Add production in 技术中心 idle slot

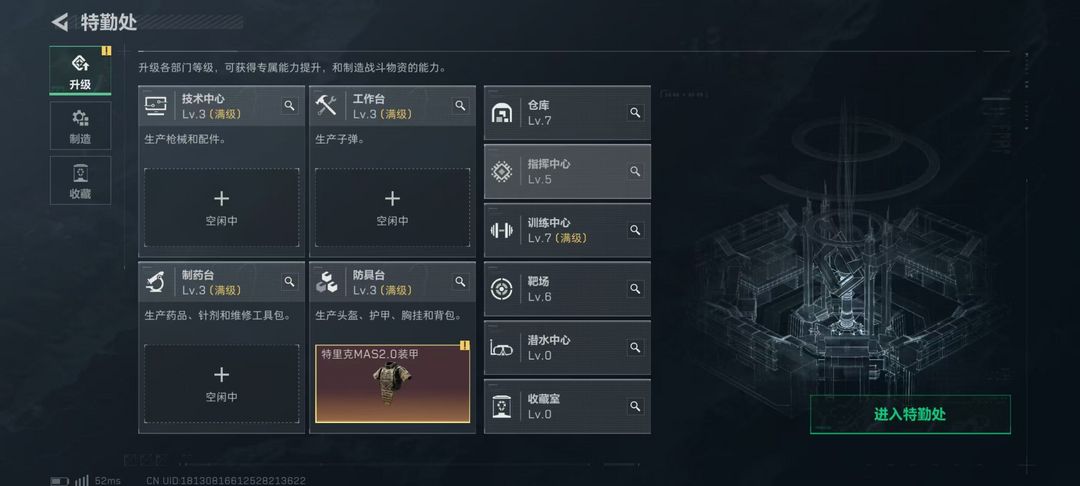[x=221, y=207]
